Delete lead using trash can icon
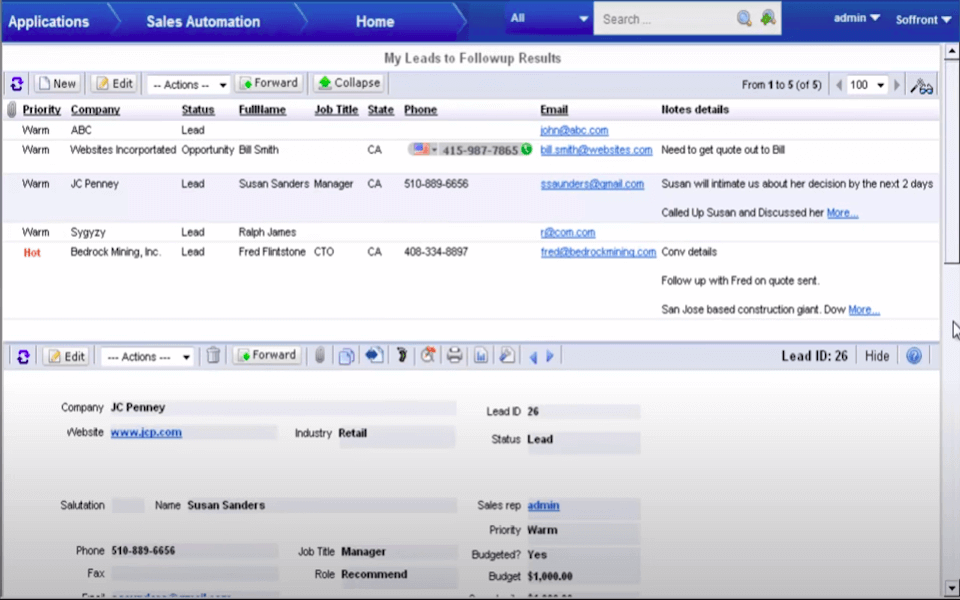 tap(213, 355)
